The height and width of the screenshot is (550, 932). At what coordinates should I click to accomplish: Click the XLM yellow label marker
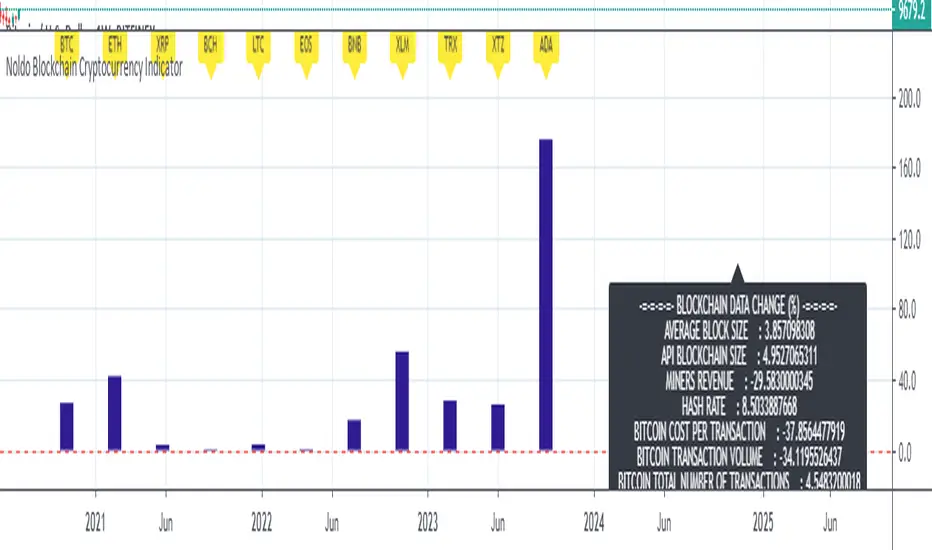[x=402, y=55]
